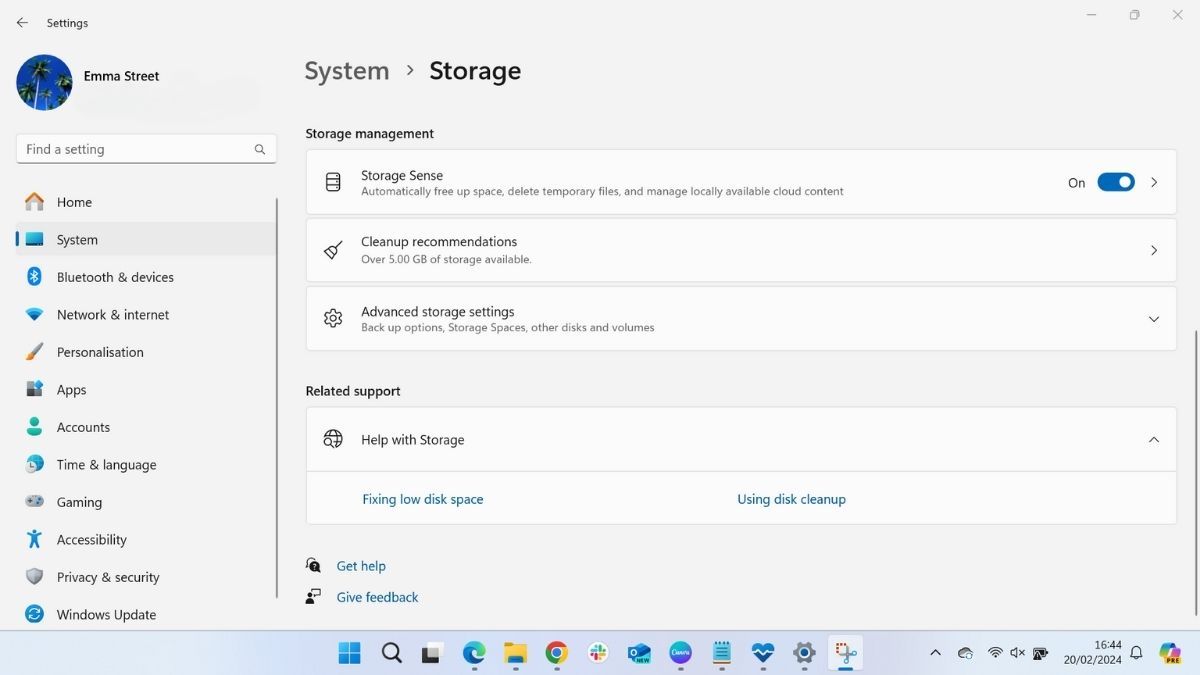Image resolution: width=1200 pixels, height=675 pixels.
Task: Go back using the top-left arrow
Action: 22,22
